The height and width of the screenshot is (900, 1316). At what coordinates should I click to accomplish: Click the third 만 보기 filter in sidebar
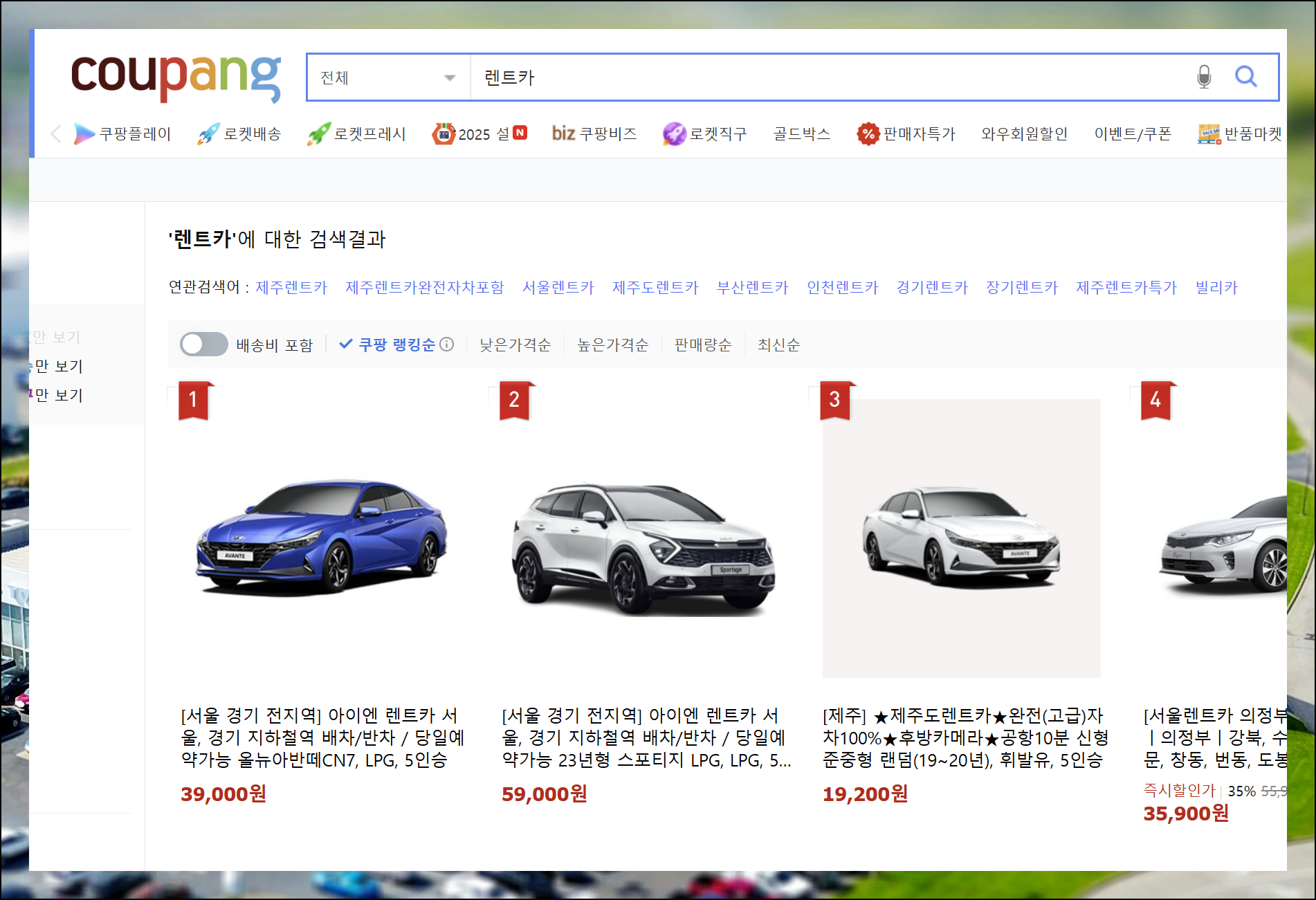pyautogui.click(x=57, y=395)
